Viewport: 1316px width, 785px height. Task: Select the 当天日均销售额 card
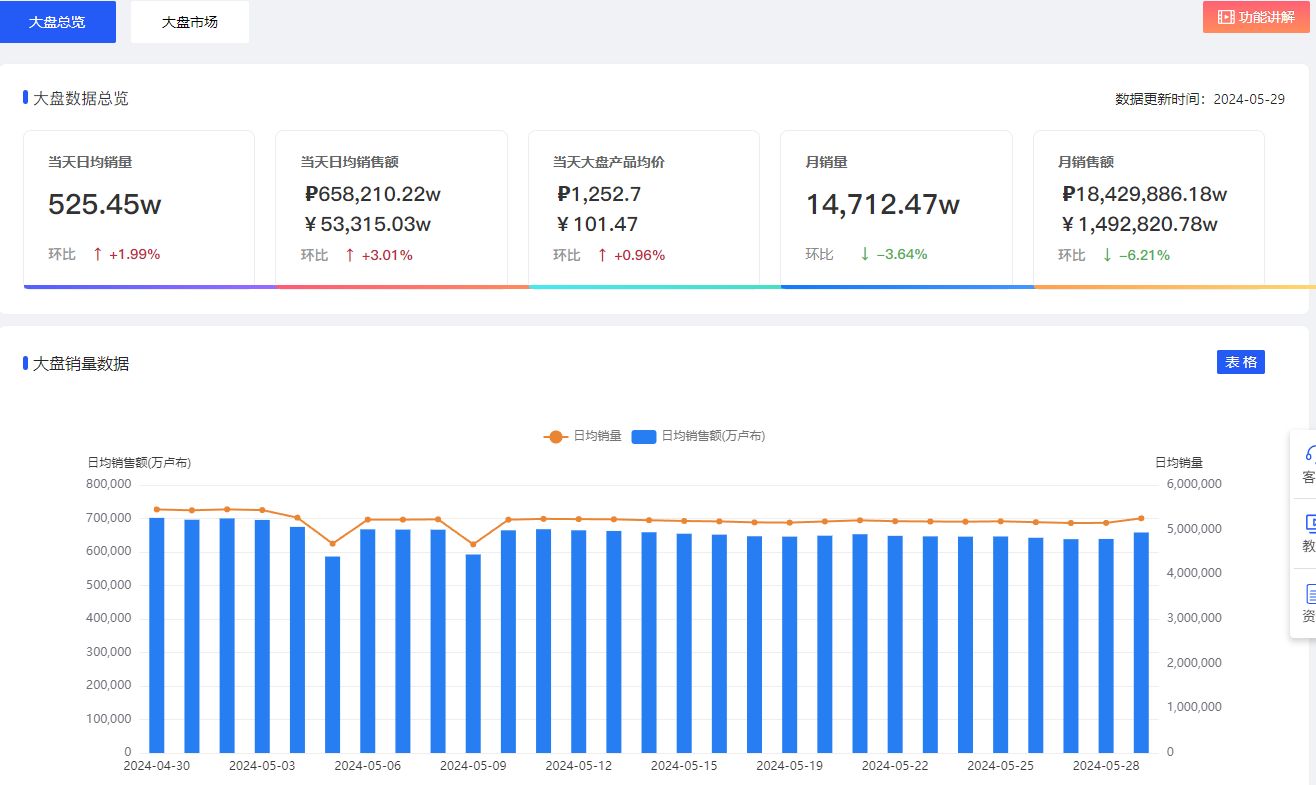tap(391, 209)
